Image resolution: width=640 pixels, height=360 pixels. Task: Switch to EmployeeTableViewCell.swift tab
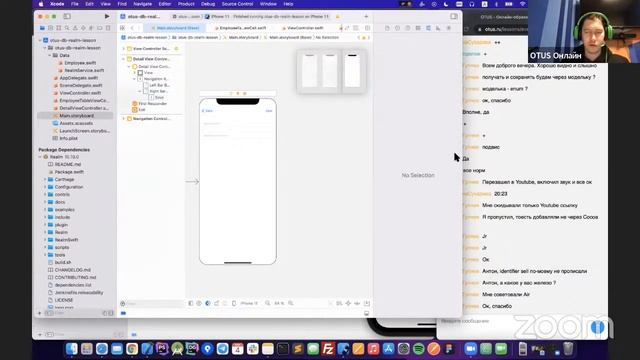click(242, 28)
